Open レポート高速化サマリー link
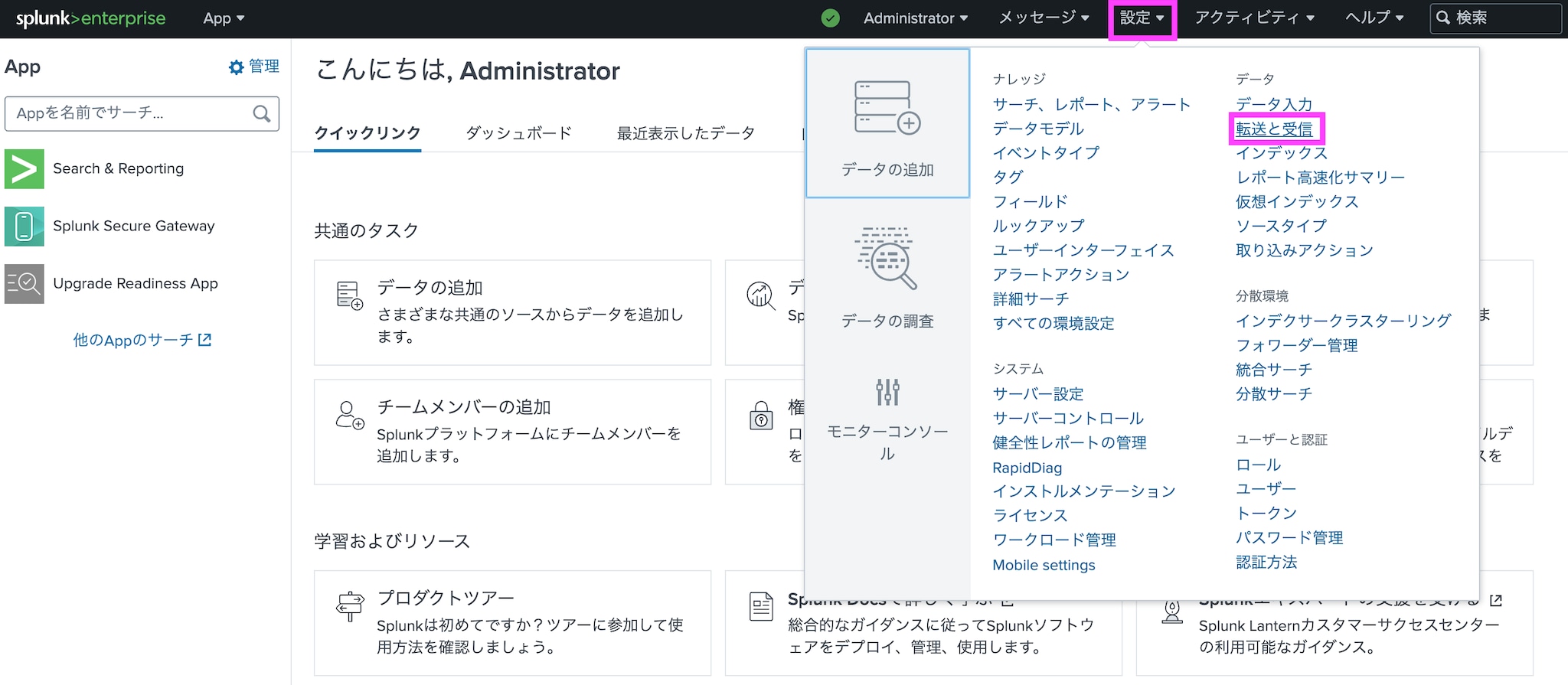 (x=1320, y=178)
